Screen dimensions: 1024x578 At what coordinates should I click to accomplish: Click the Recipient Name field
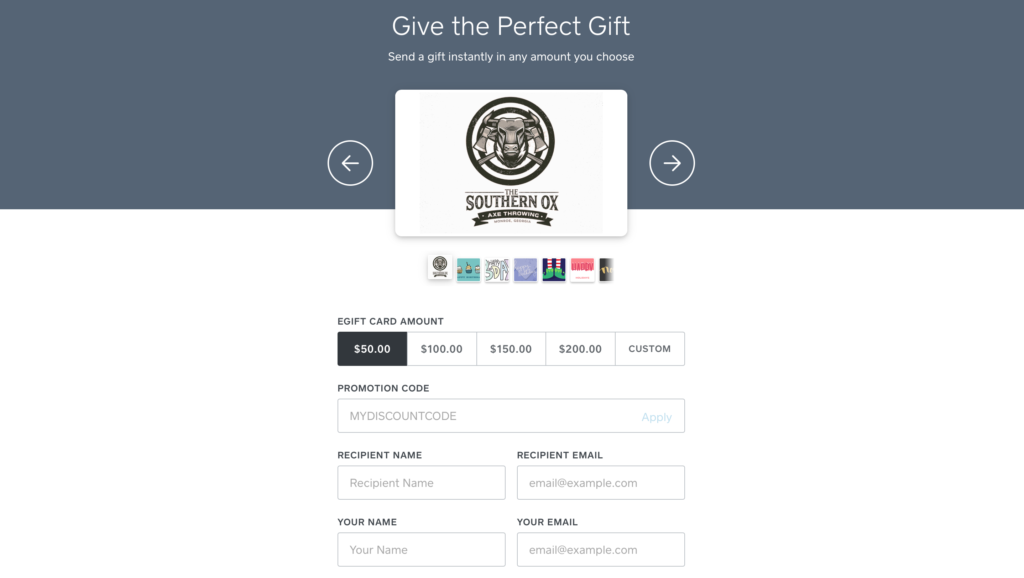421,483
